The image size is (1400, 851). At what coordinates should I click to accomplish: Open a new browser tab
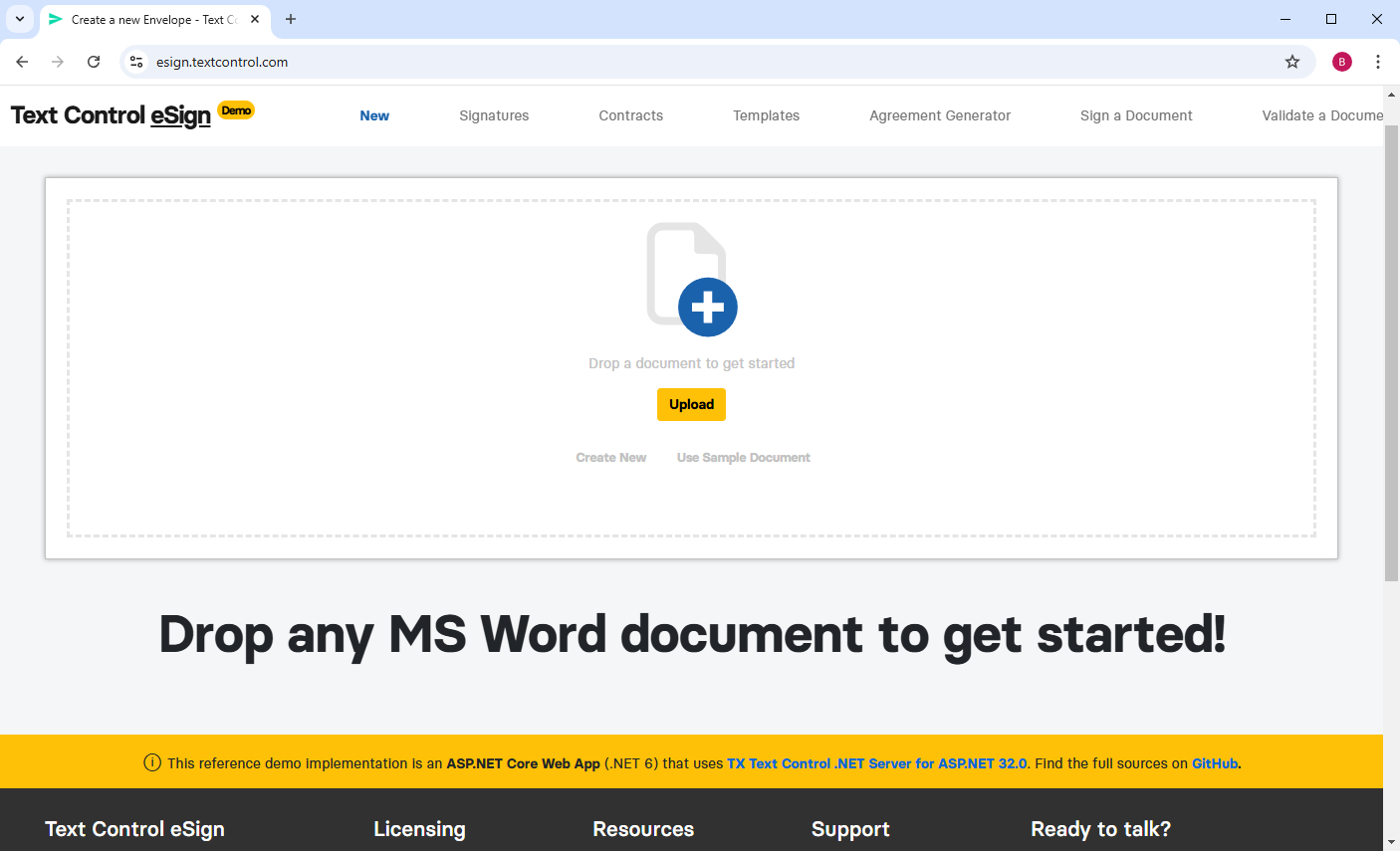[x=291, y=19]
